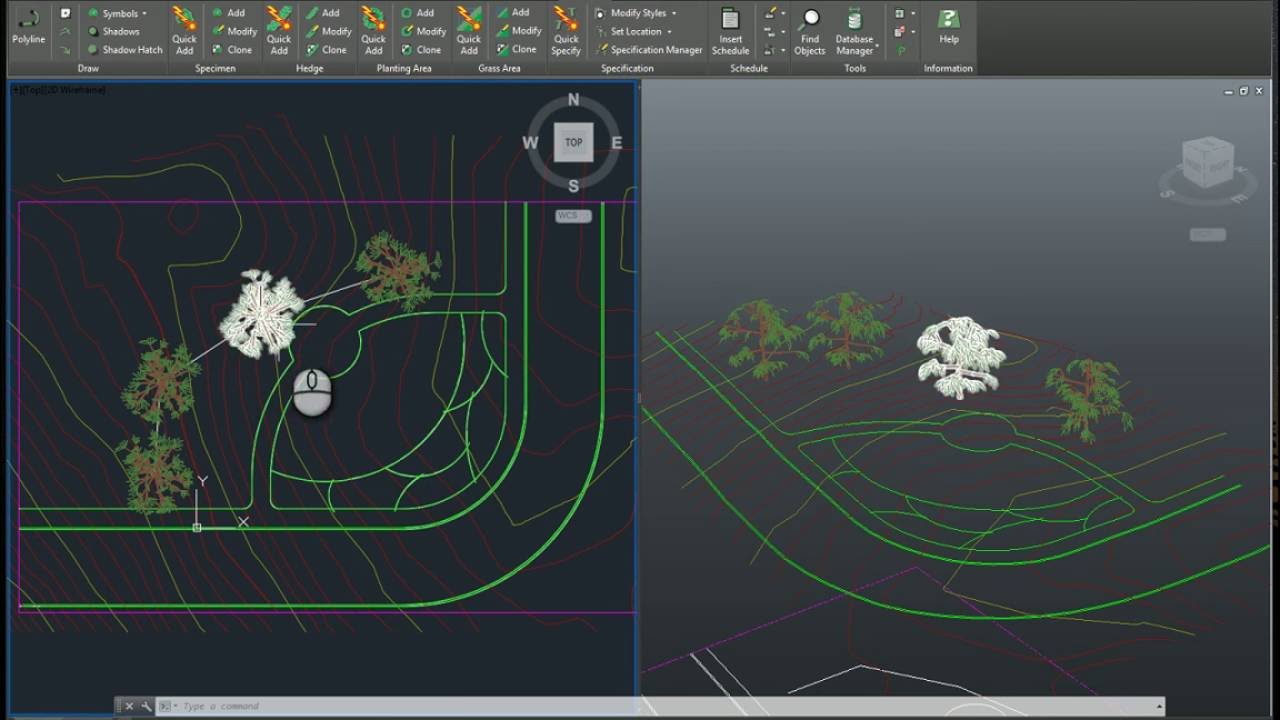Click Add in Planting Area panel
Viewport: 1280px width, 720px height.
coord(417,13)
